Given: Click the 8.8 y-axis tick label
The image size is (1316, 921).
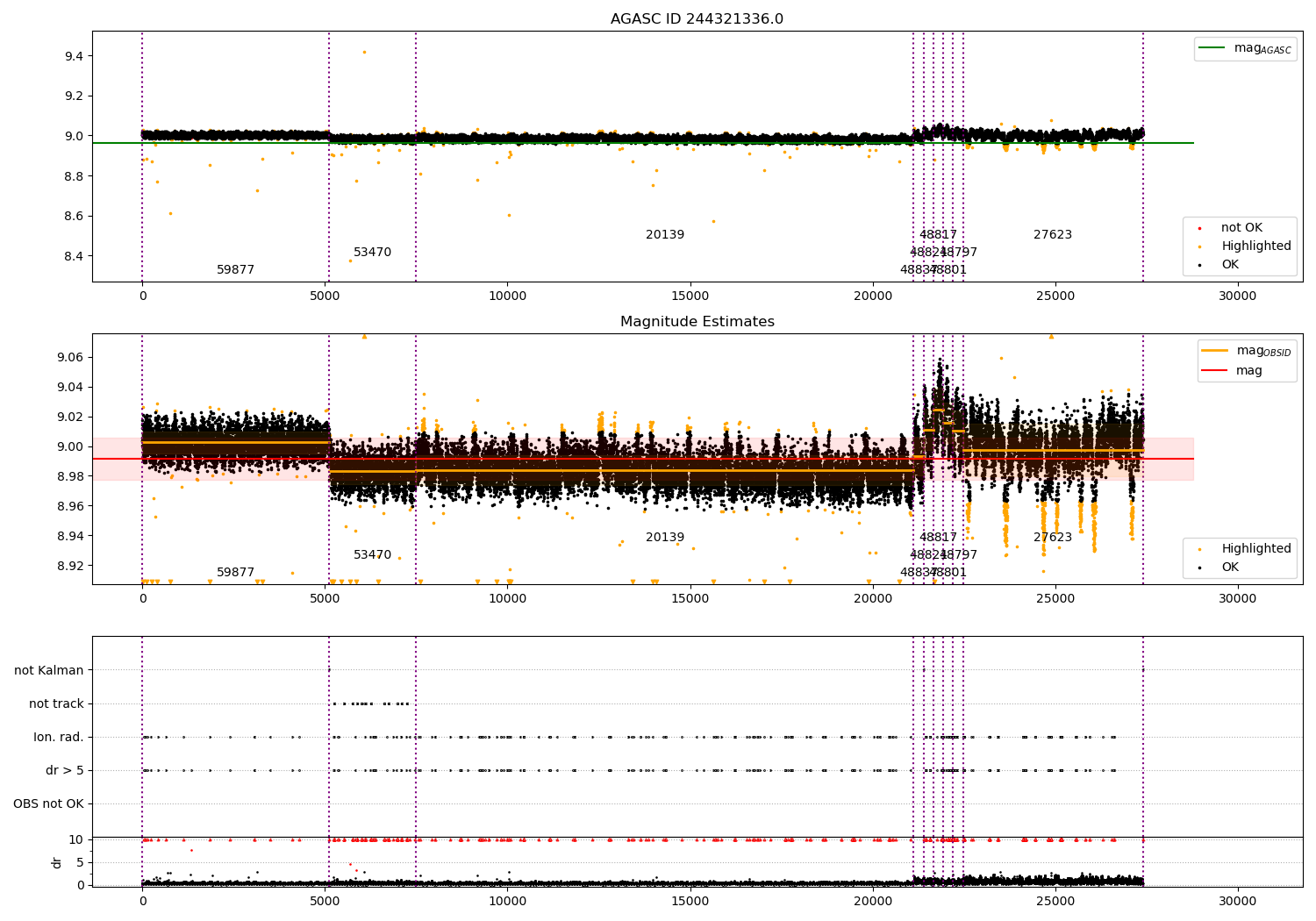Looking at the screenshot, I should [74, 176].
